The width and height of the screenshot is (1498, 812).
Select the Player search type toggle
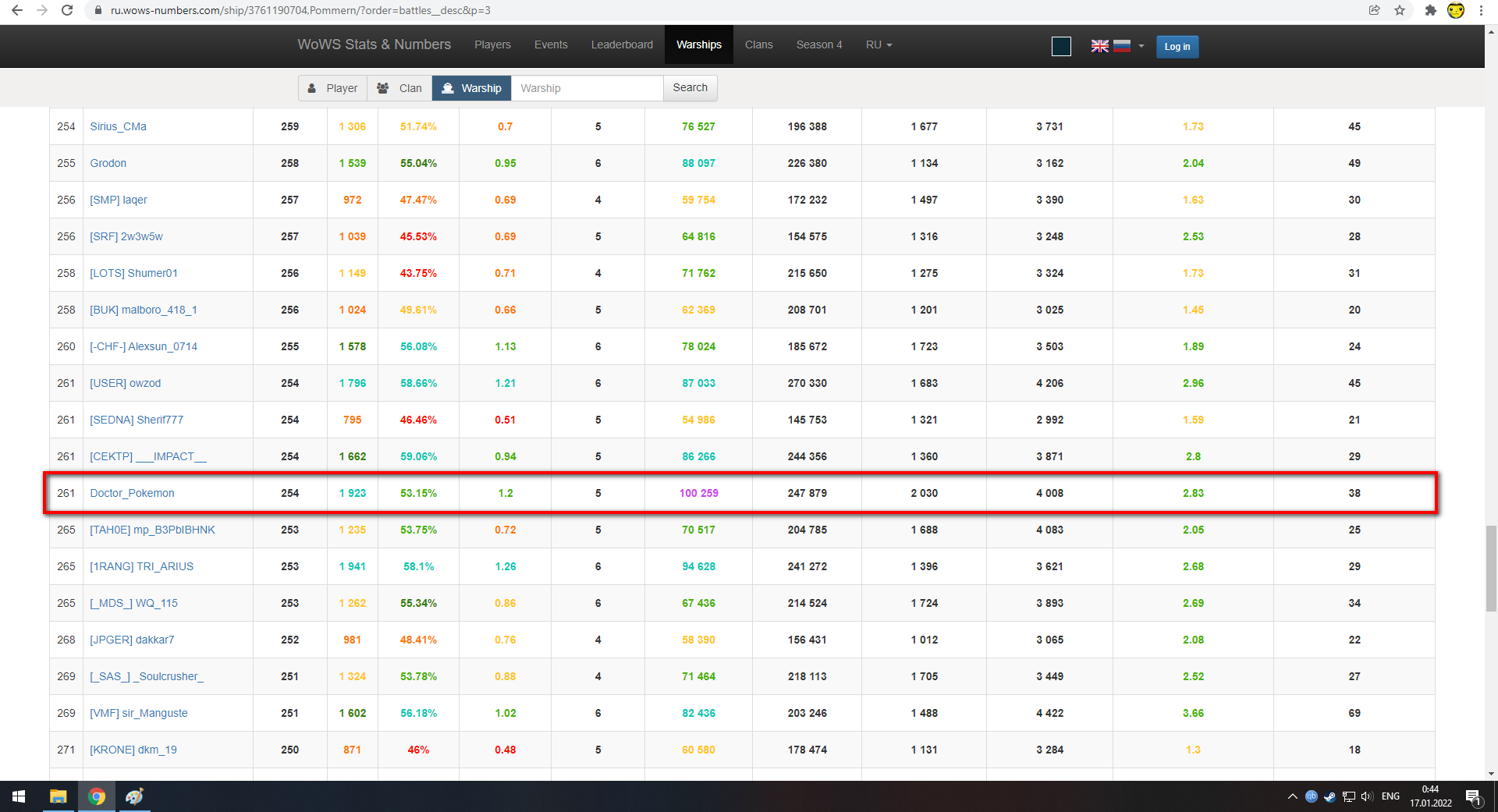[333, 88]
